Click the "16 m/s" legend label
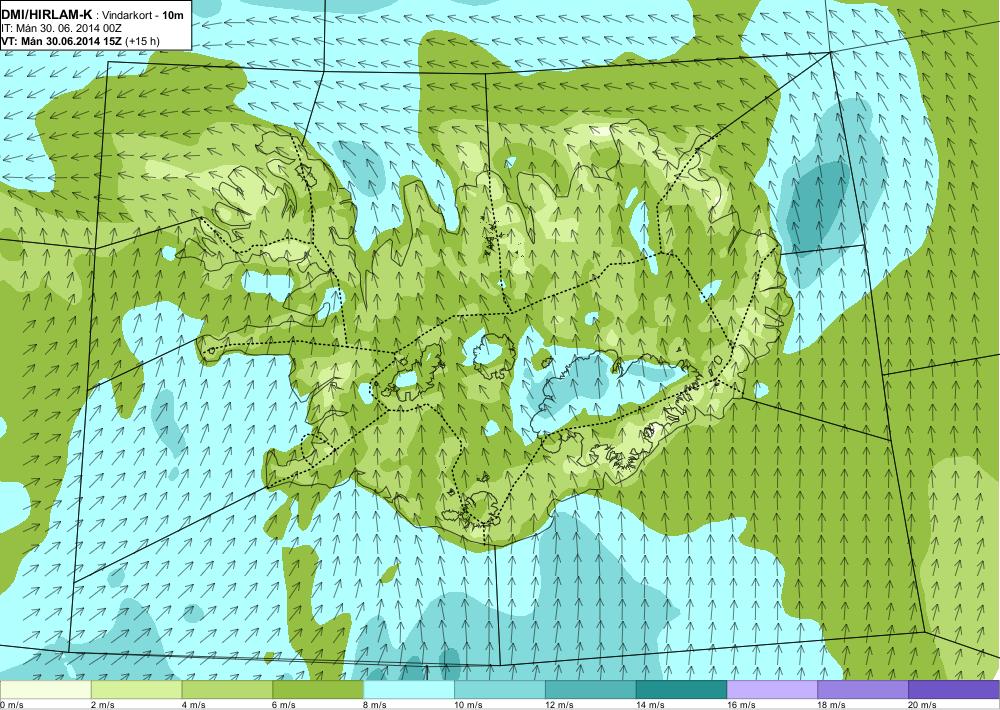1000x710 pixels. click(742, 705)
